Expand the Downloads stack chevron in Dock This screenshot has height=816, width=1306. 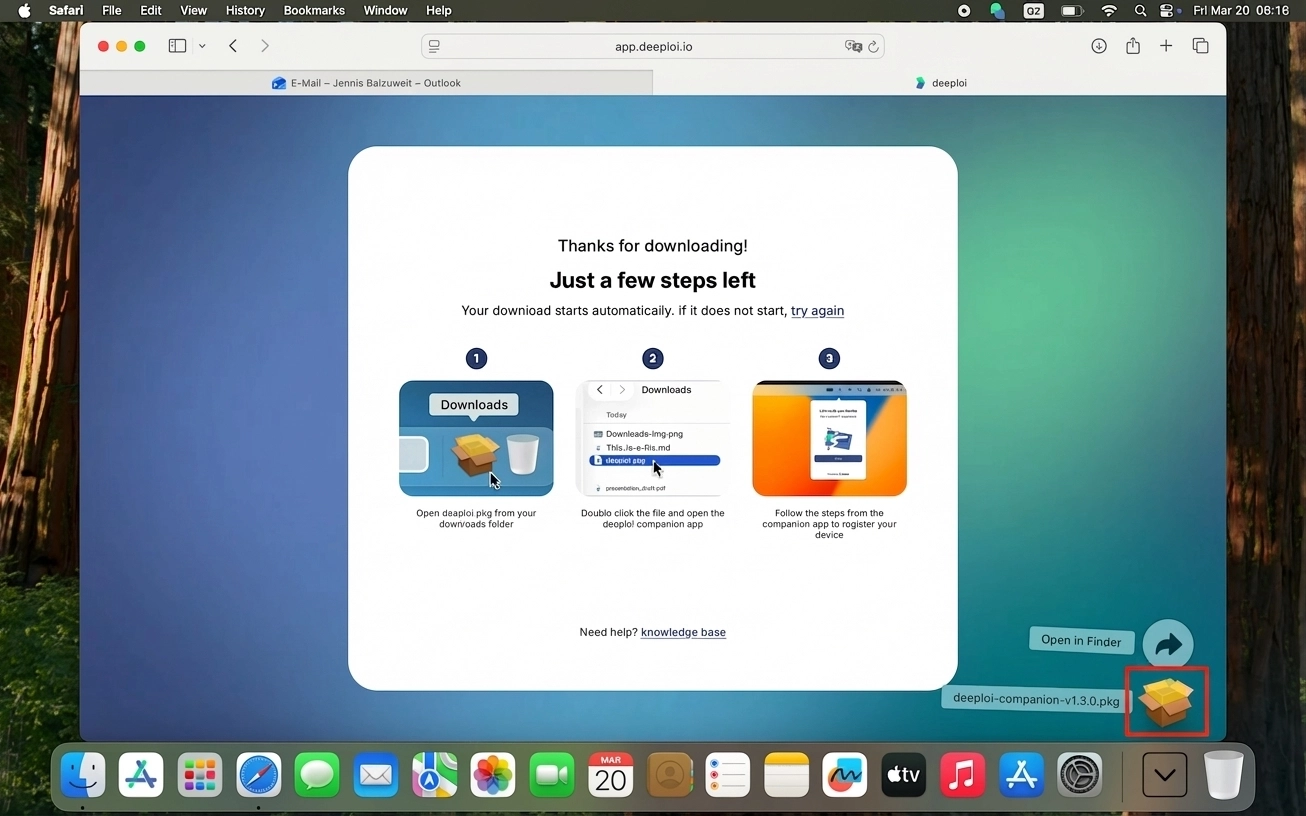[1165, 775]
